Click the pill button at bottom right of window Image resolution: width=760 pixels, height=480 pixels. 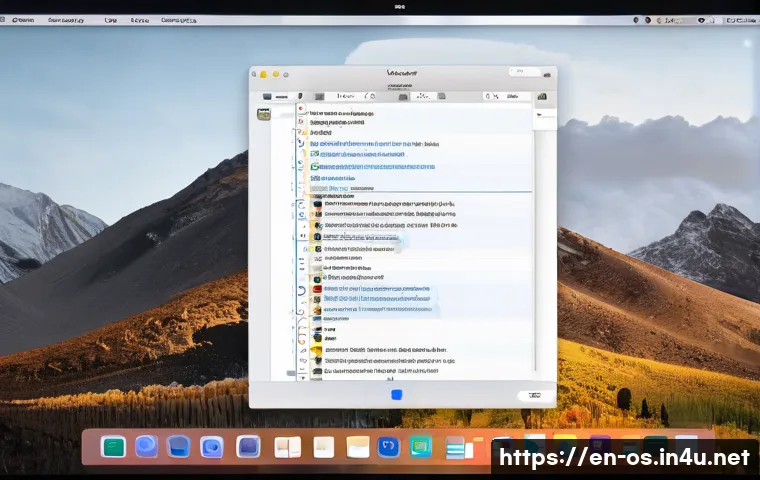[535, 395]
